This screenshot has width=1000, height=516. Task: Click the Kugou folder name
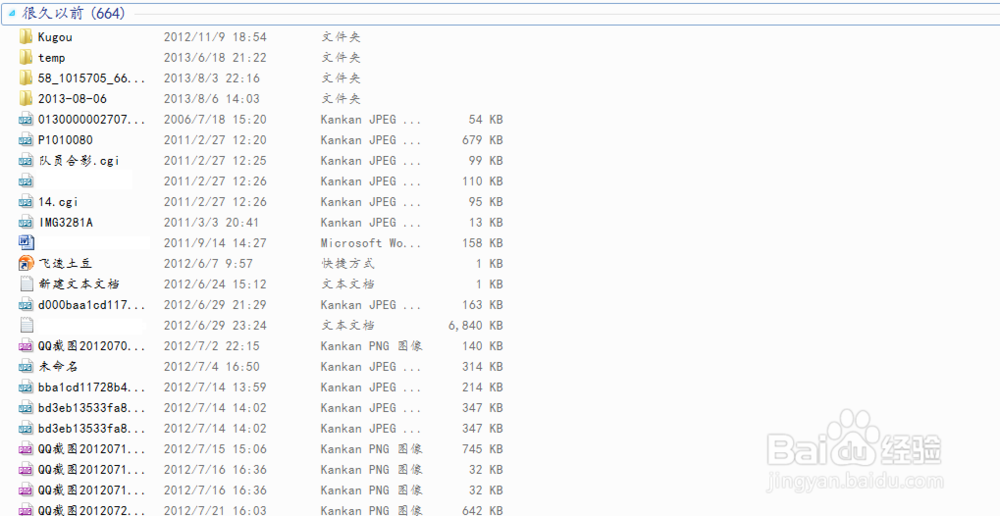click(55, 37)
